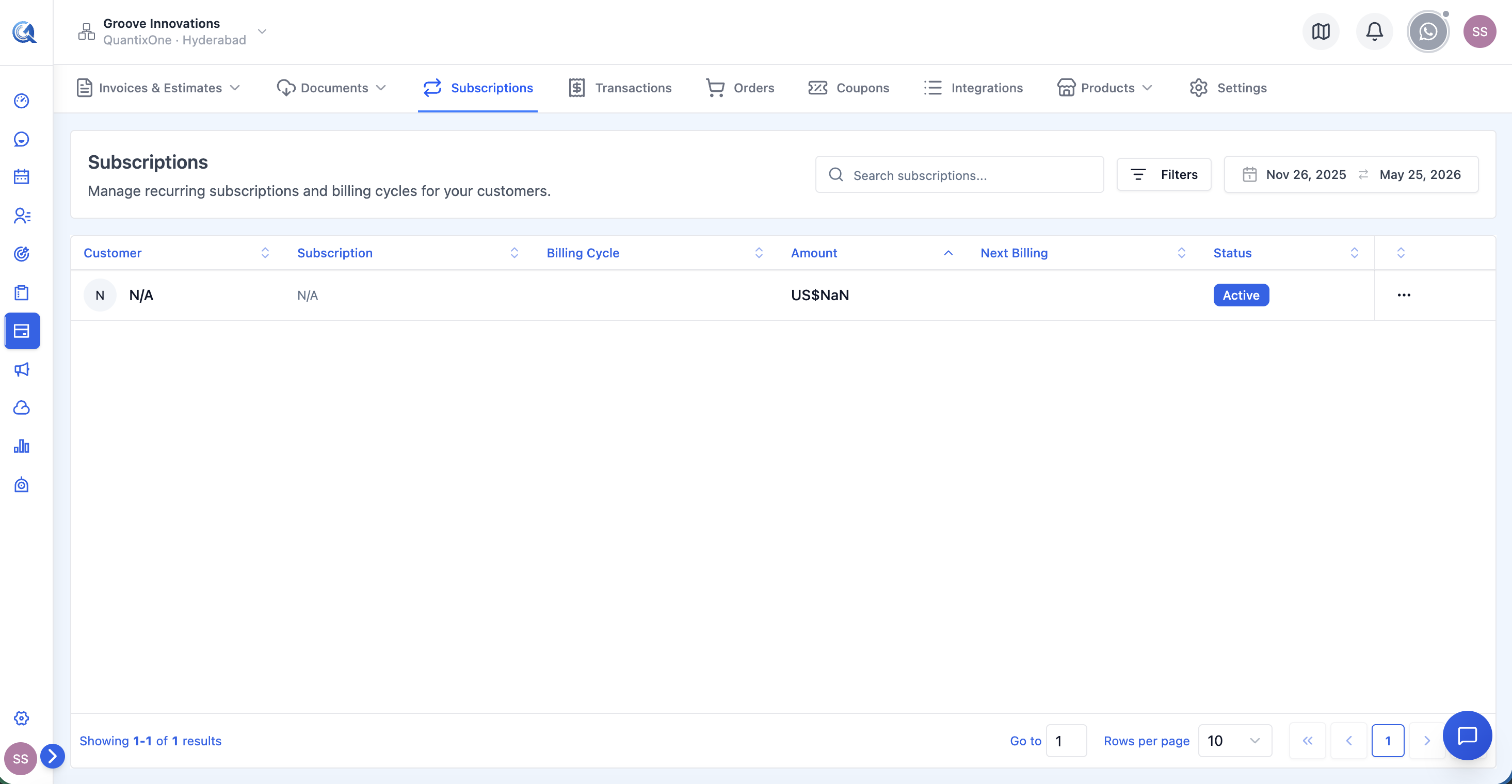Select page 1 in pagination

point(1388,741)
